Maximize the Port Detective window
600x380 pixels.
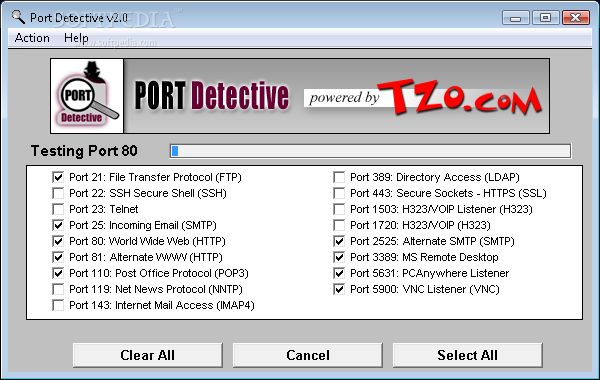(545, 18)
